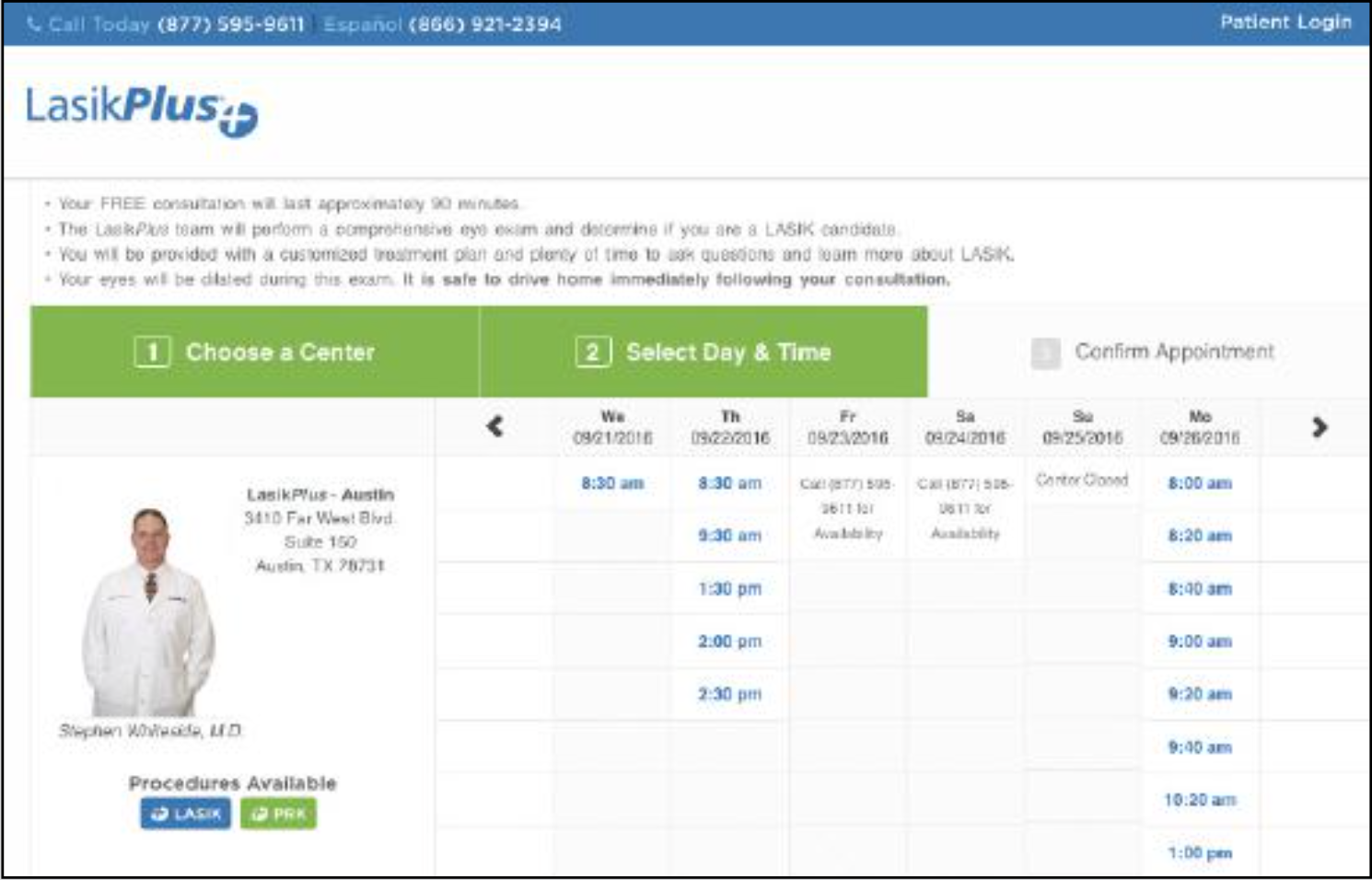Choose the 1:00 pm Monday slot
The image size is (1372, 880).
pyautogui.click(x=1200, y=853)
